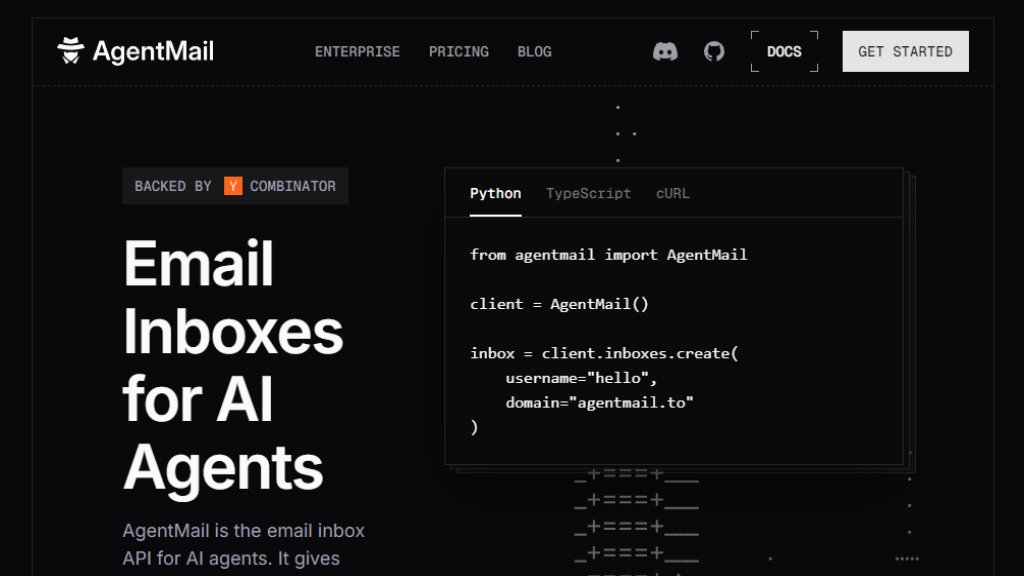Open the Discord community icon
Image resolution: width=1024 pixels, height=576 pixels.
pos(665,52)
